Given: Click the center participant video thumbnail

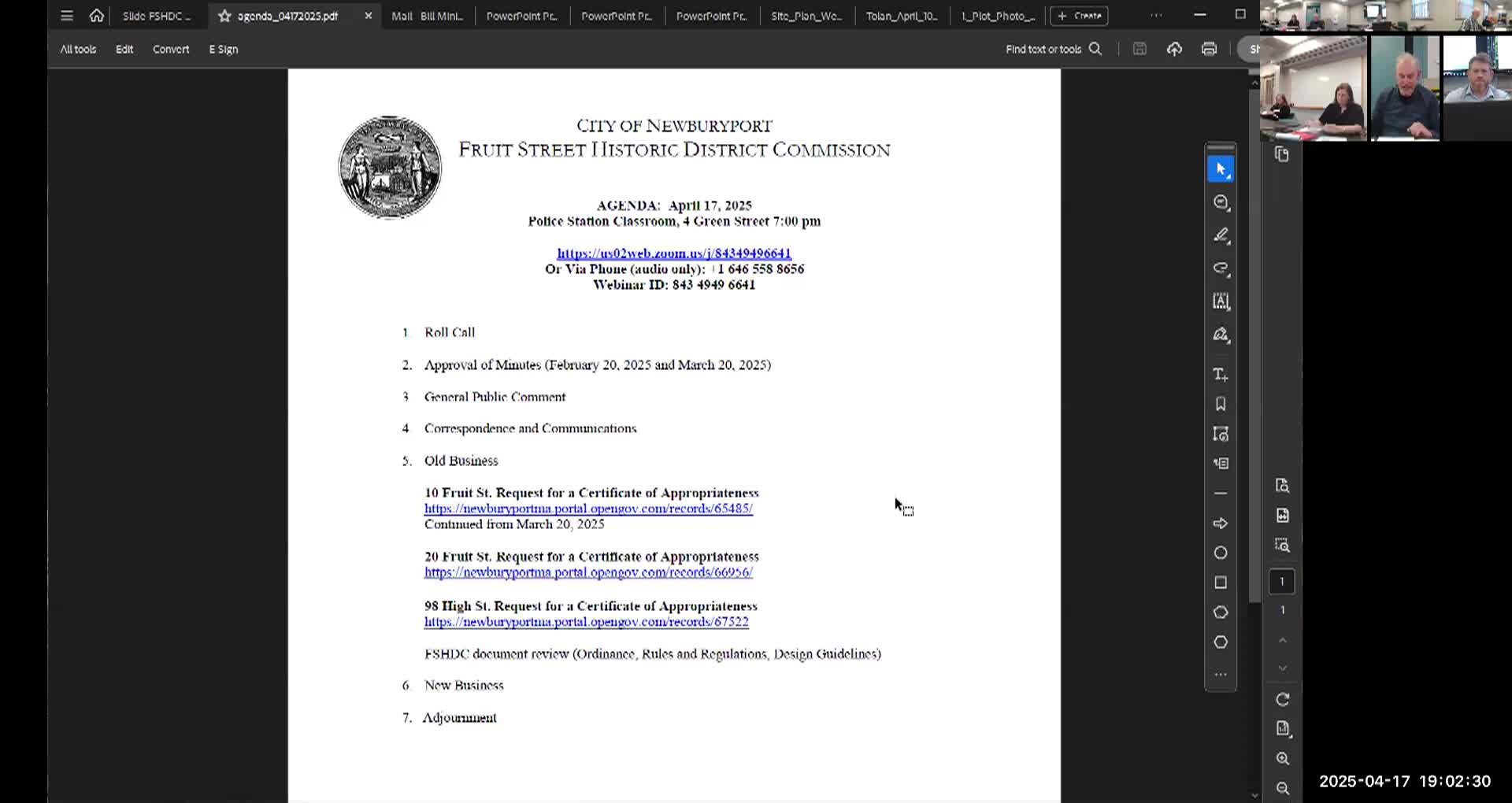Looking at the screenshot, I should (x=1405, y=87).
